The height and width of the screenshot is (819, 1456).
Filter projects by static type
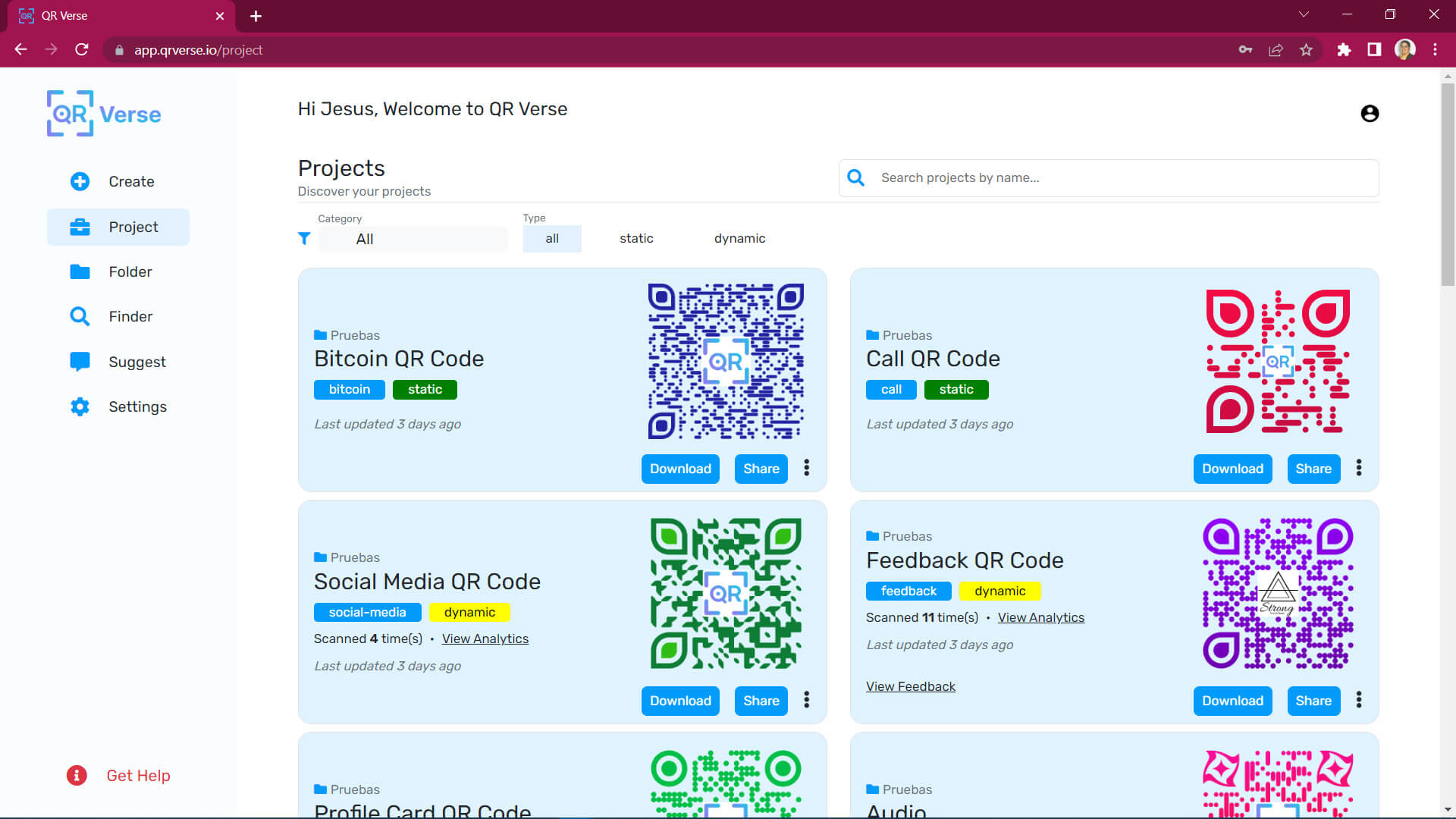point(636,238)
